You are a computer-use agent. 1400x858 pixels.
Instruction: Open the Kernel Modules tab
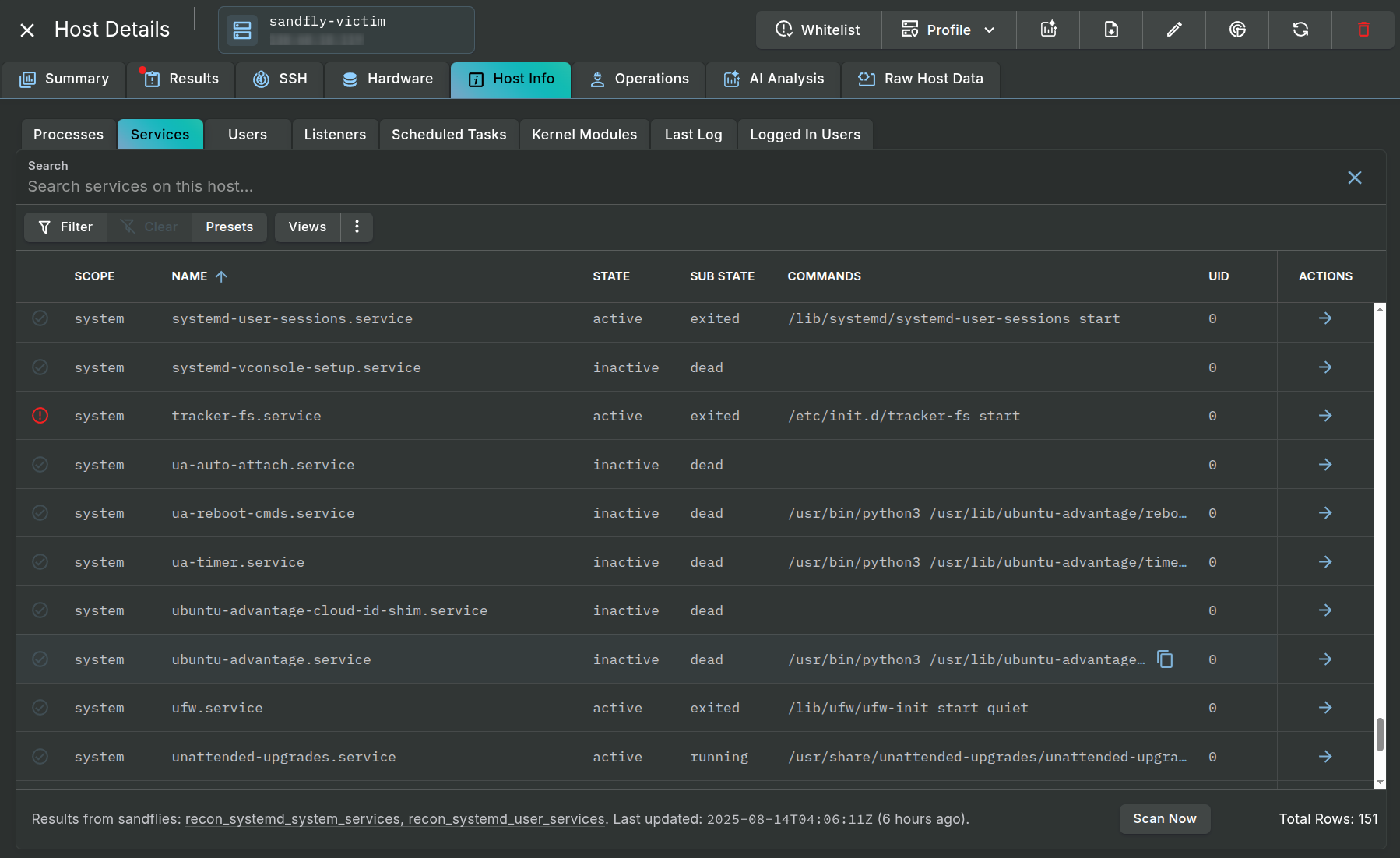tap(585, 134)
